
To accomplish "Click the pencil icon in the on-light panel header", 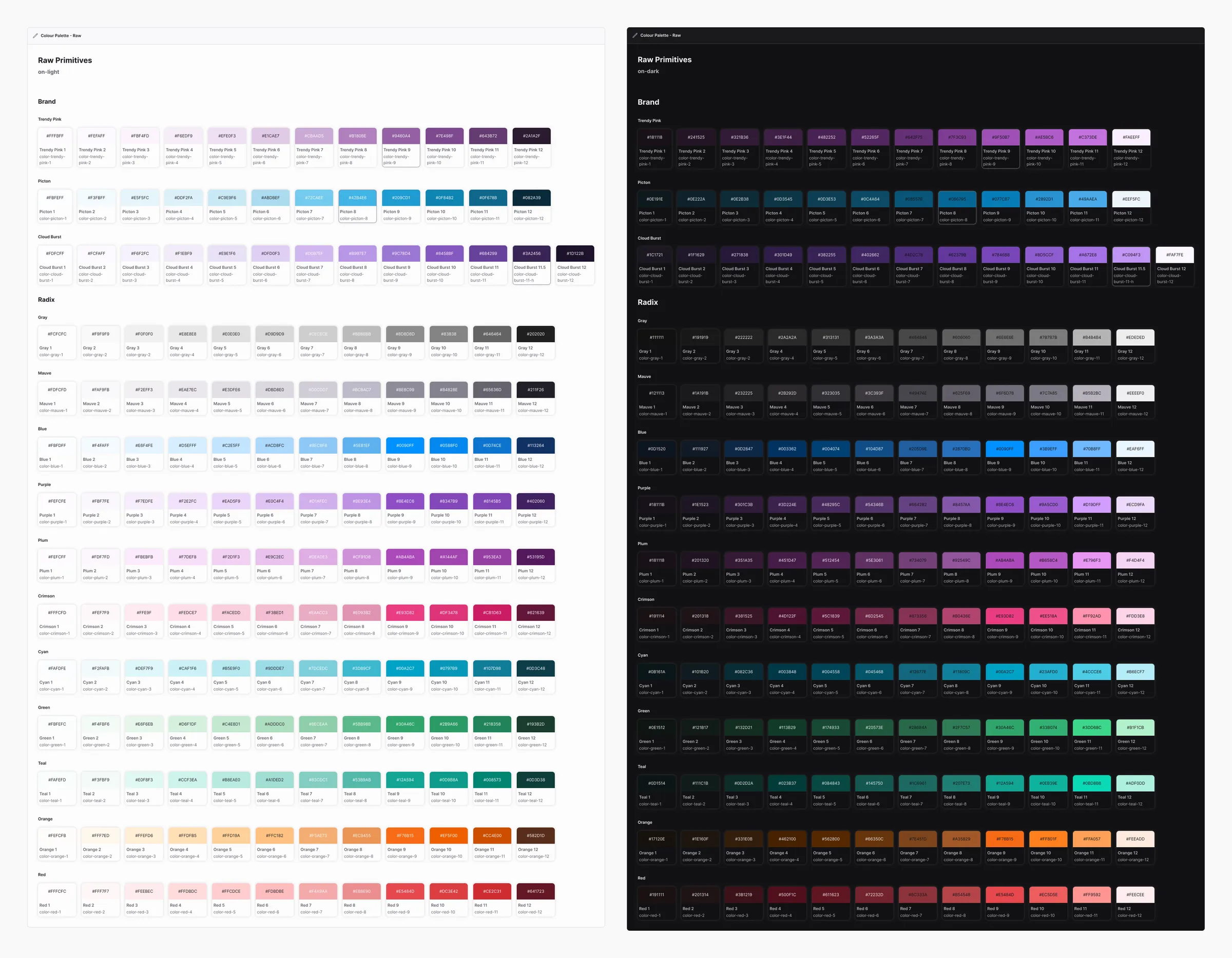I will 35,35.
